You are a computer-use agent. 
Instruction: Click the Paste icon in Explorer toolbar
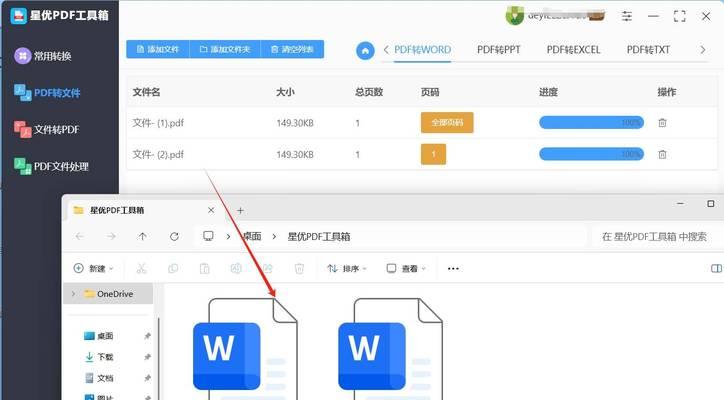205,268
